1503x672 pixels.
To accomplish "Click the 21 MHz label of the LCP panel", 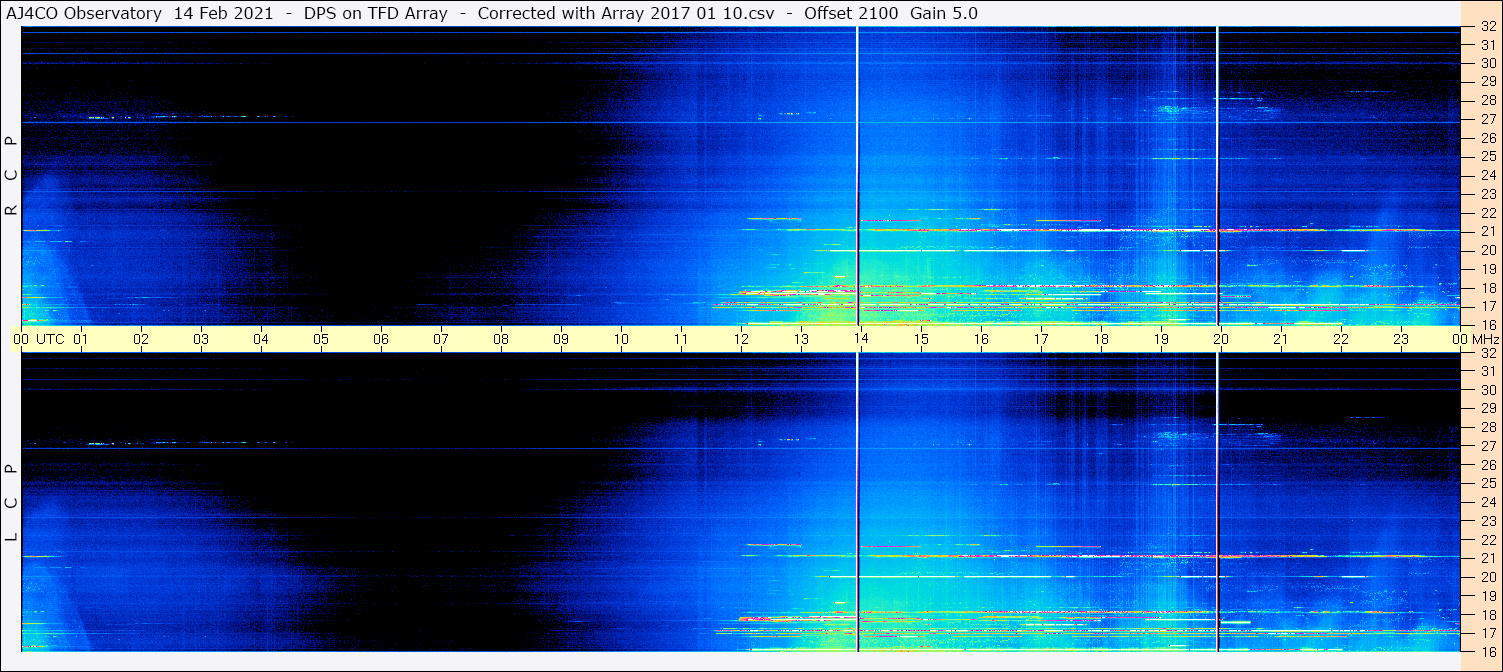I will coord(1488,558).
